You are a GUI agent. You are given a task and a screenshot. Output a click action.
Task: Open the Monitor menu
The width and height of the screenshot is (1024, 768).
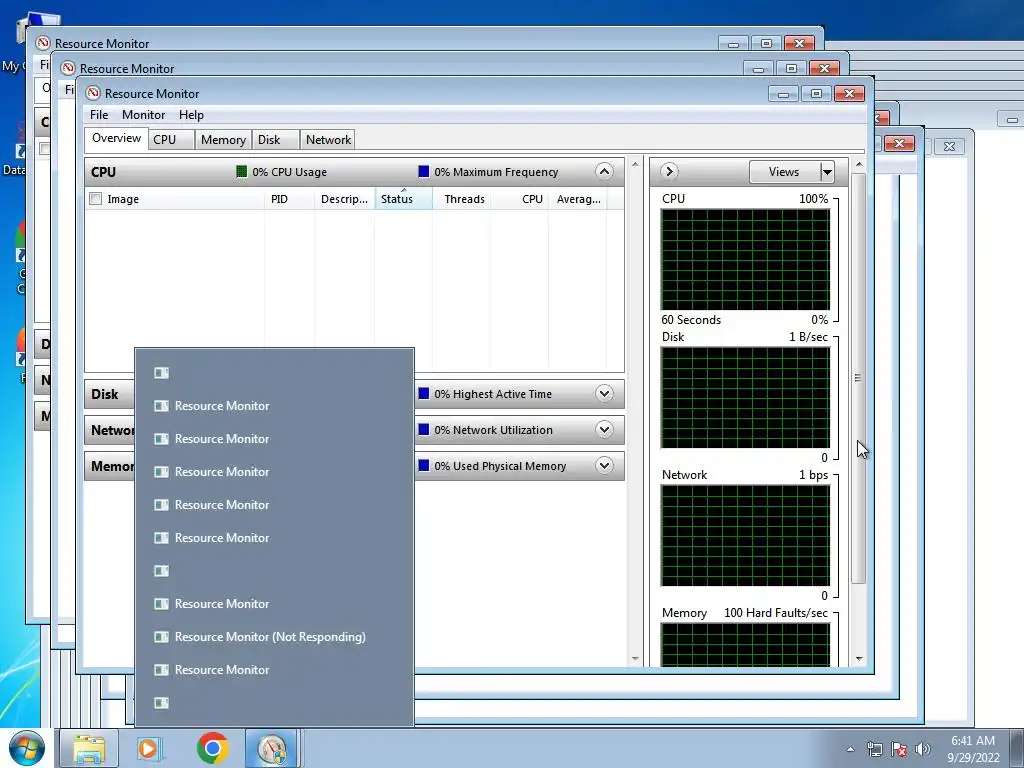[143, 115]
